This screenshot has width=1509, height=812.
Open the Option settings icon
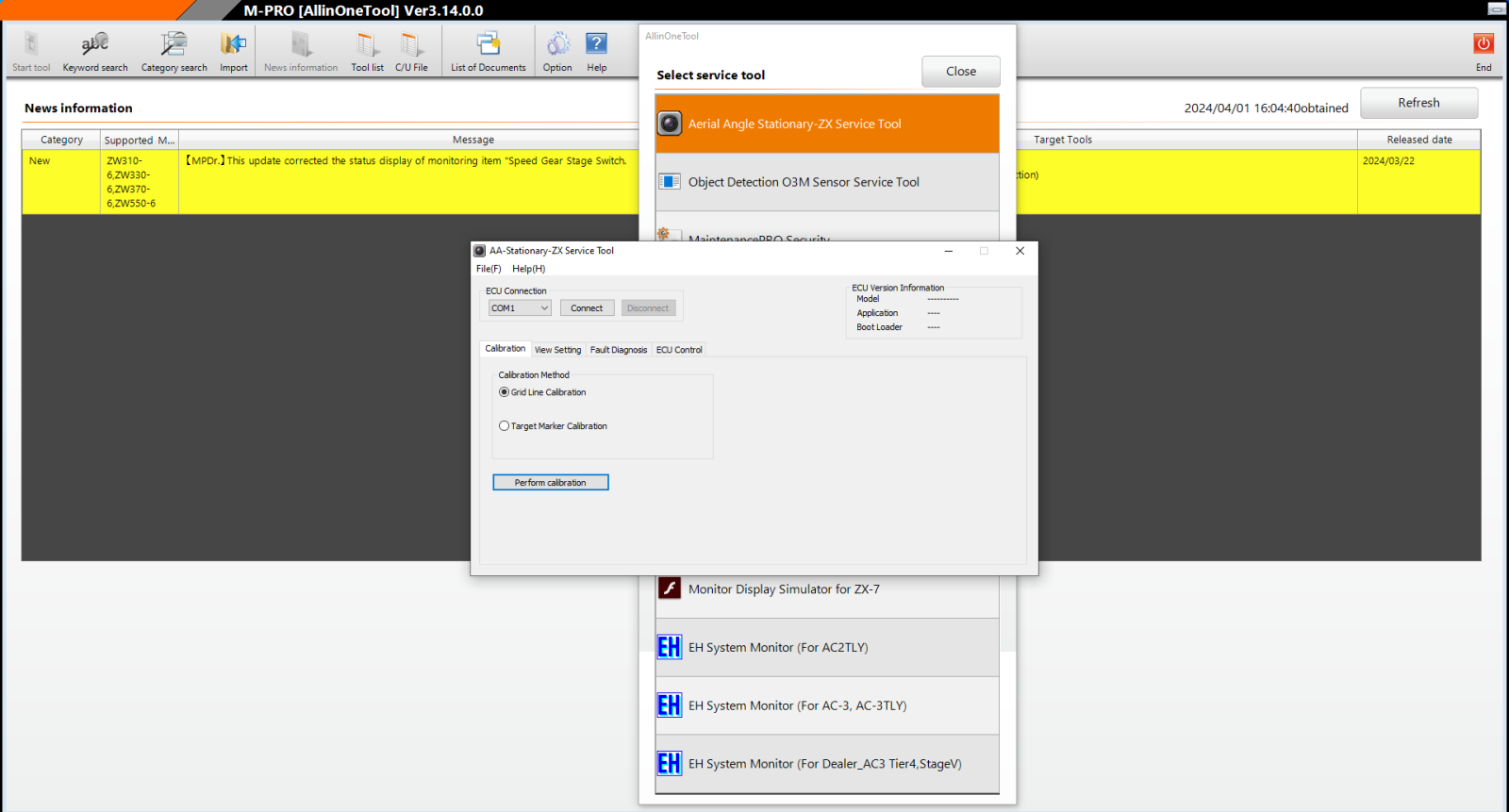(557, 51)
